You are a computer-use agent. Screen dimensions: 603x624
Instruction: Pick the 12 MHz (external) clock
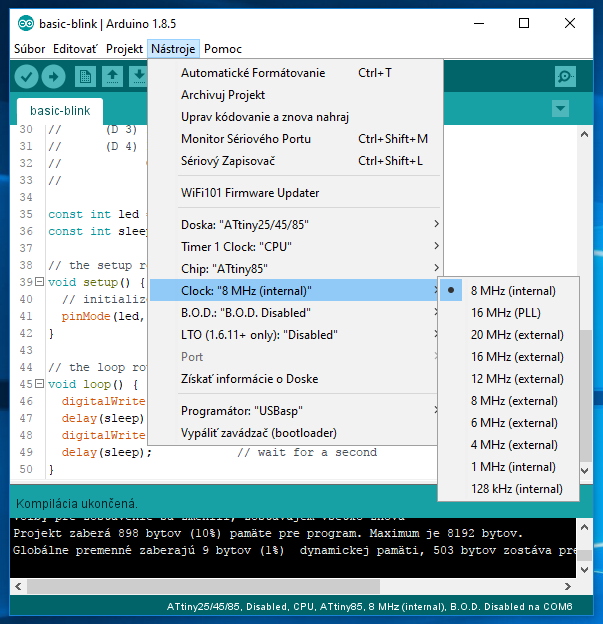point(509,378)
